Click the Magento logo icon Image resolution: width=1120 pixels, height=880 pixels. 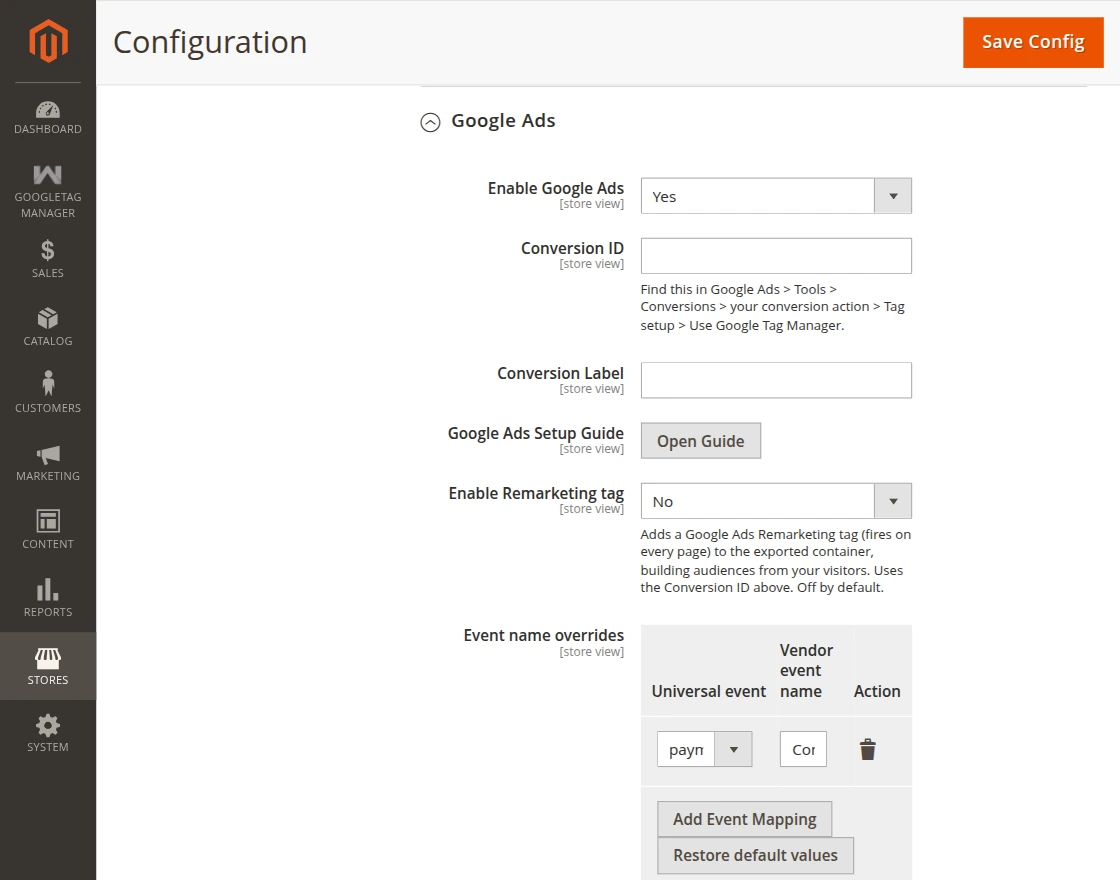coord(48,41)
